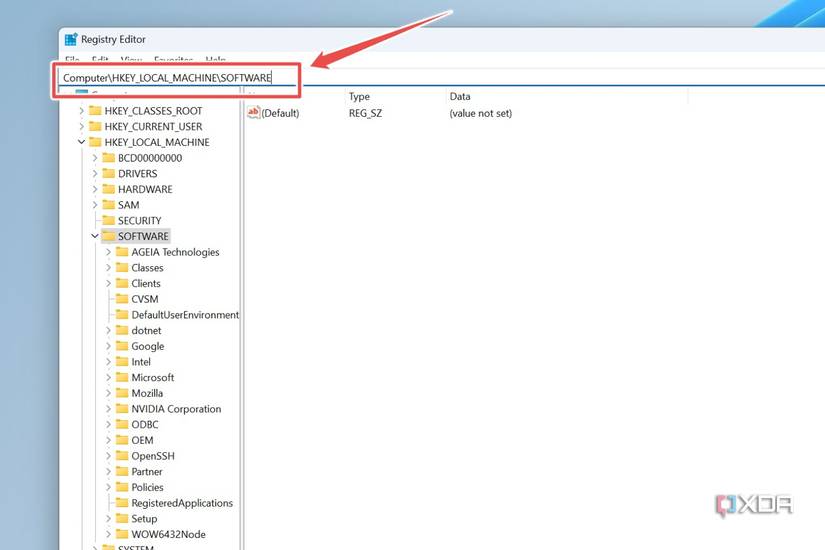
Task: Select the Policies key
Action: 147,487
